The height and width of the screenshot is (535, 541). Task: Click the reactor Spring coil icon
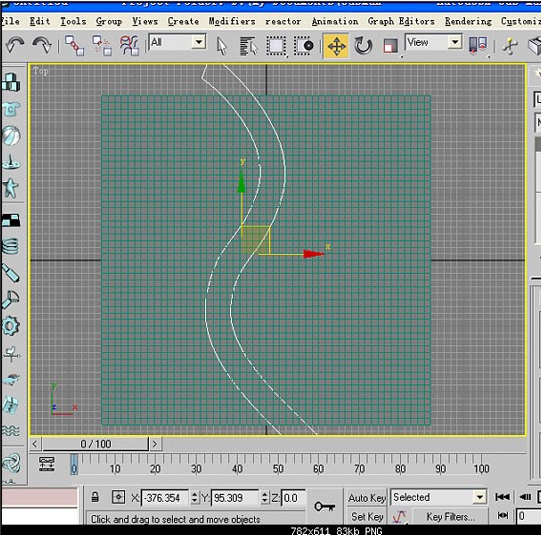[x=10, y=246]
